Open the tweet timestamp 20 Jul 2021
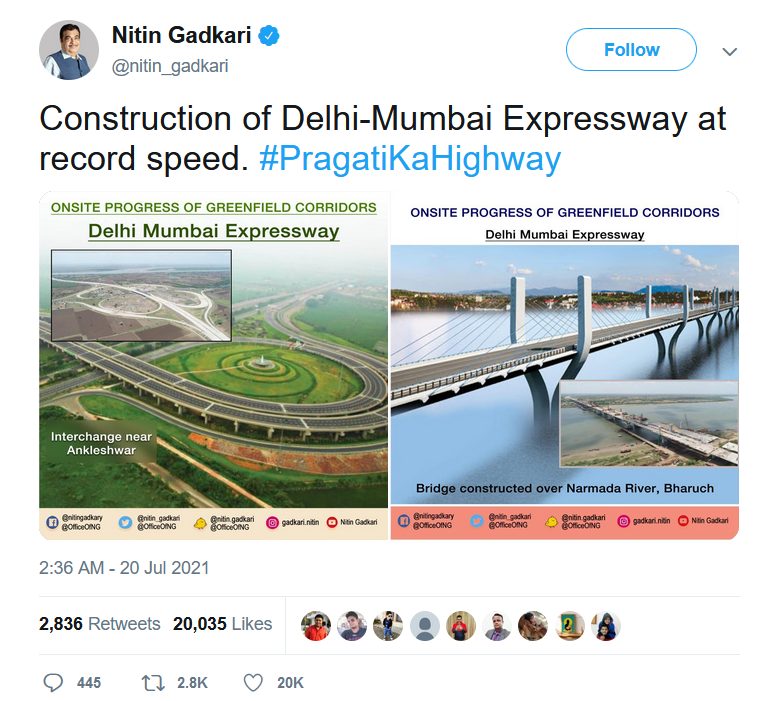The image size is (778, 701). [x=124, y=568]
